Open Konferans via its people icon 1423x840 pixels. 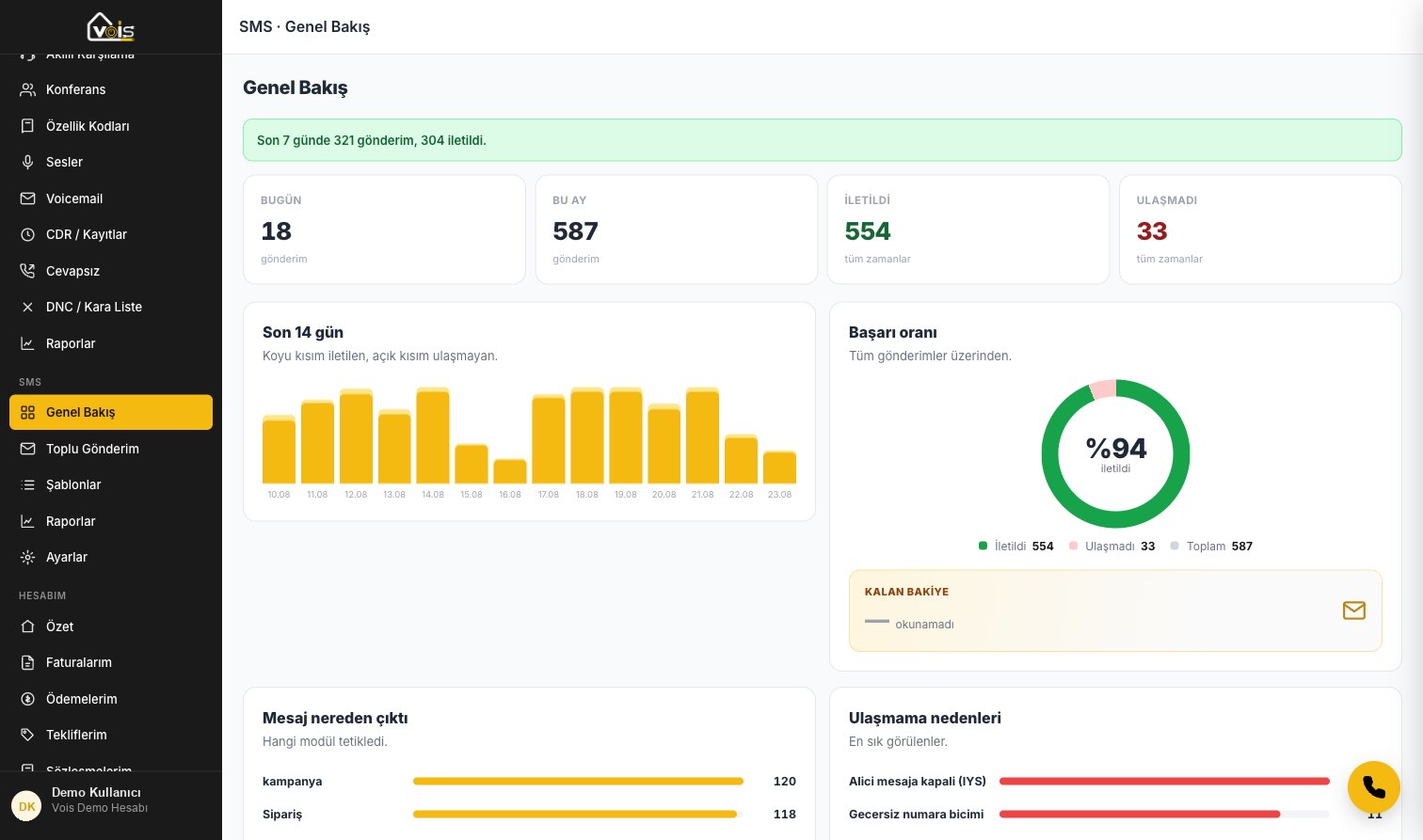27,89
